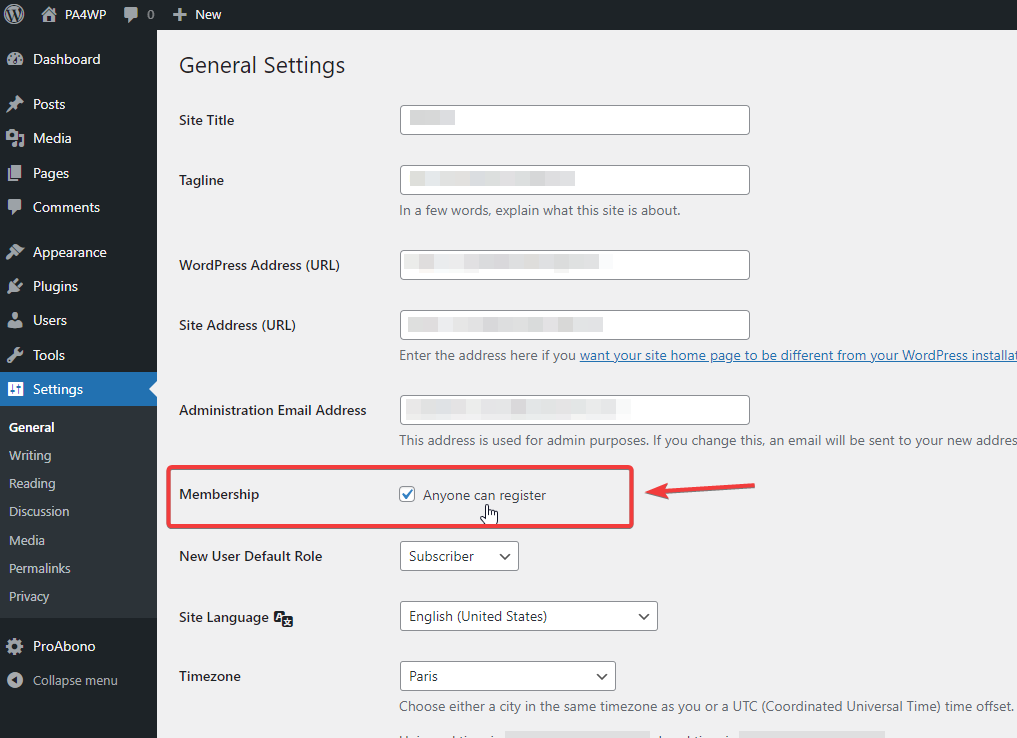Click the Appearance brush icon
Image resolution: width=1017 pixels, height=738 pixels.
pos(15,252)
